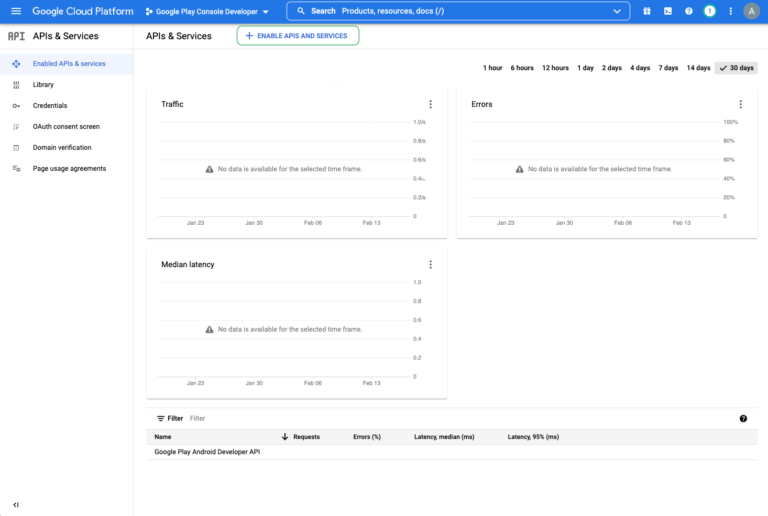This screenshot has height=516, width=768.
Task: Click the API logo icon in sidebar
Action: [x=16, y=36]
